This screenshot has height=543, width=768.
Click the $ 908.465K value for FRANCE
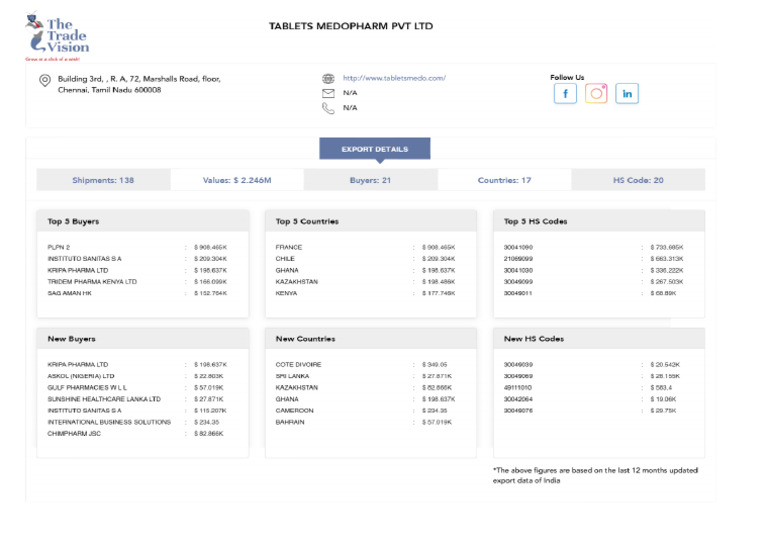[439, 247]
